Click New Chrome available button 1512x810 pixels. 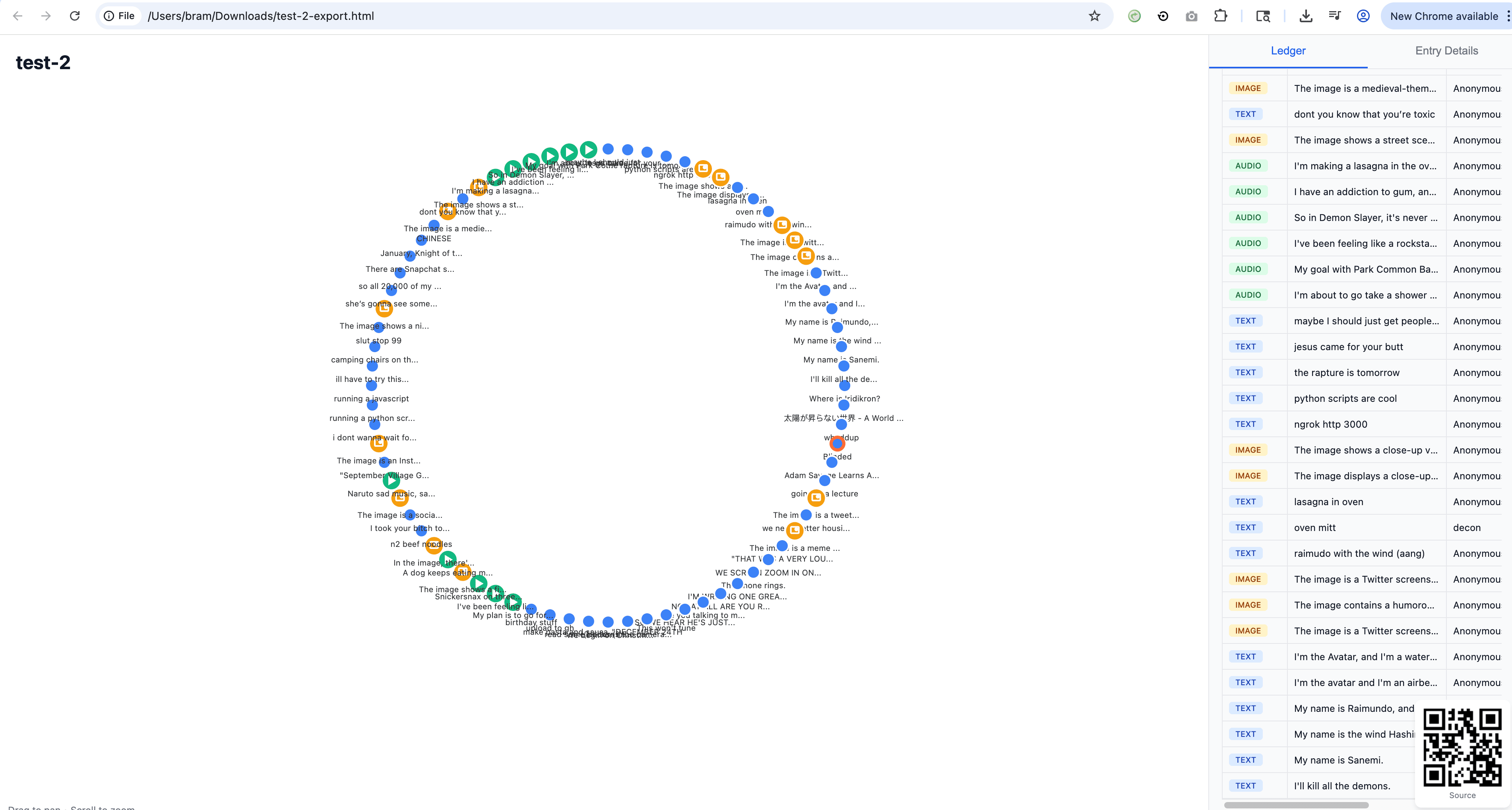(1443, 16)
